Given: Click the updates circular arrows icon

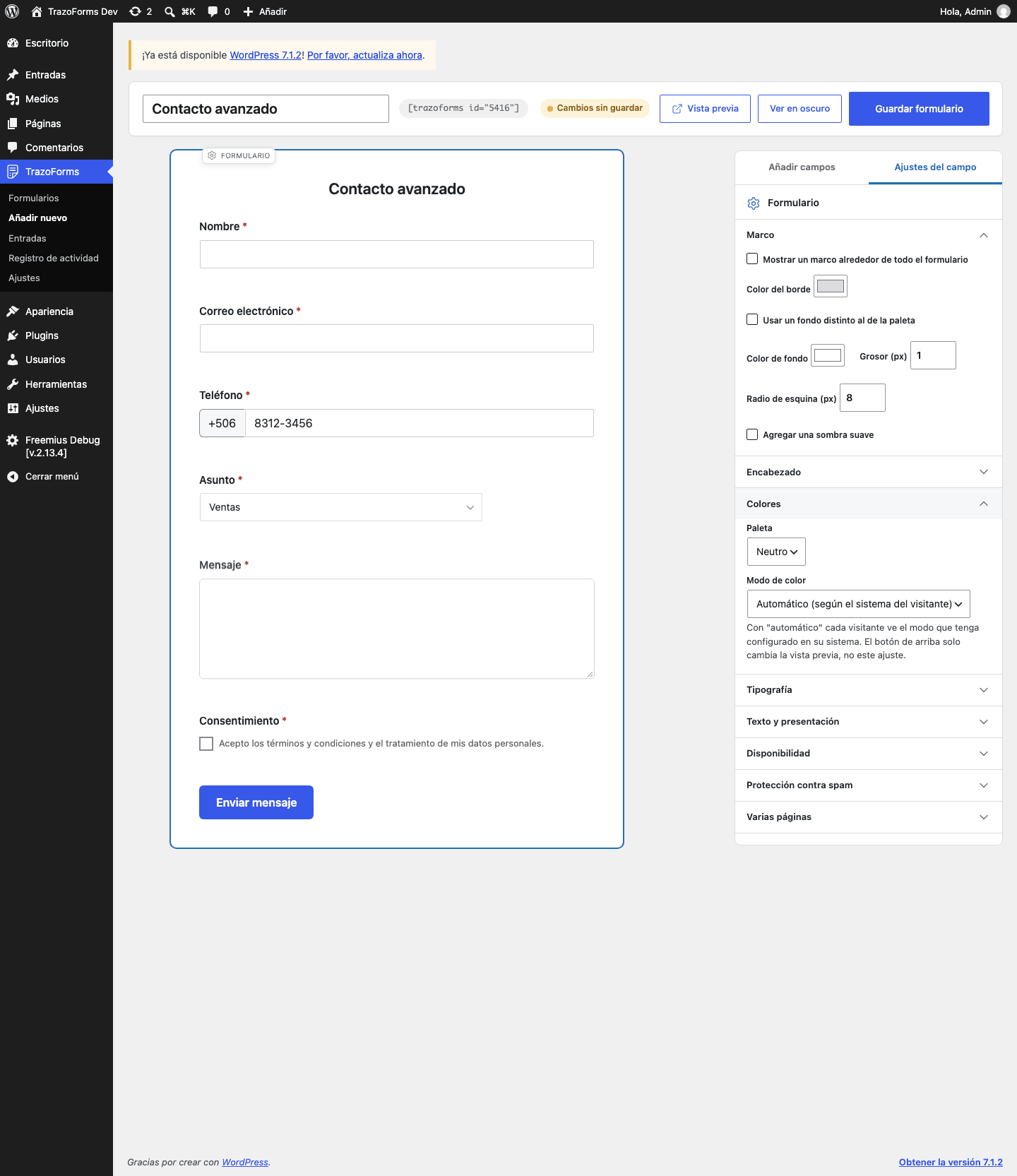Looking at the screenshot, I should click(x=136, y=11).
